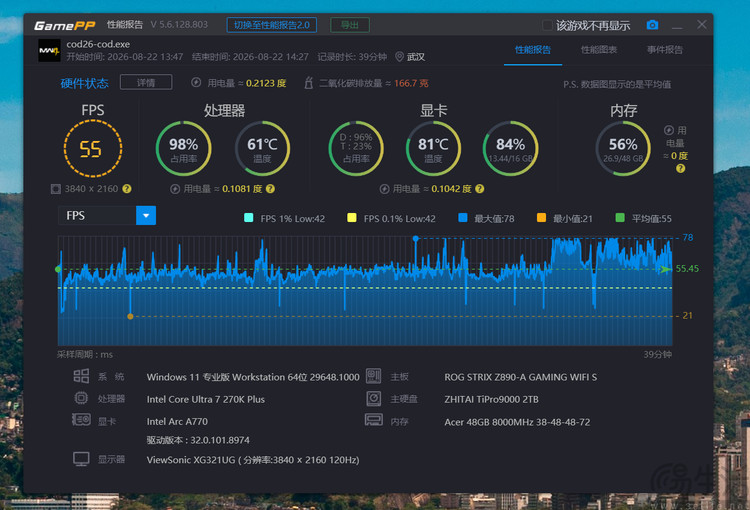This screenshot has height=510, width=750.
Task: Click the memory 56% usage gauge
Action: 623,148
